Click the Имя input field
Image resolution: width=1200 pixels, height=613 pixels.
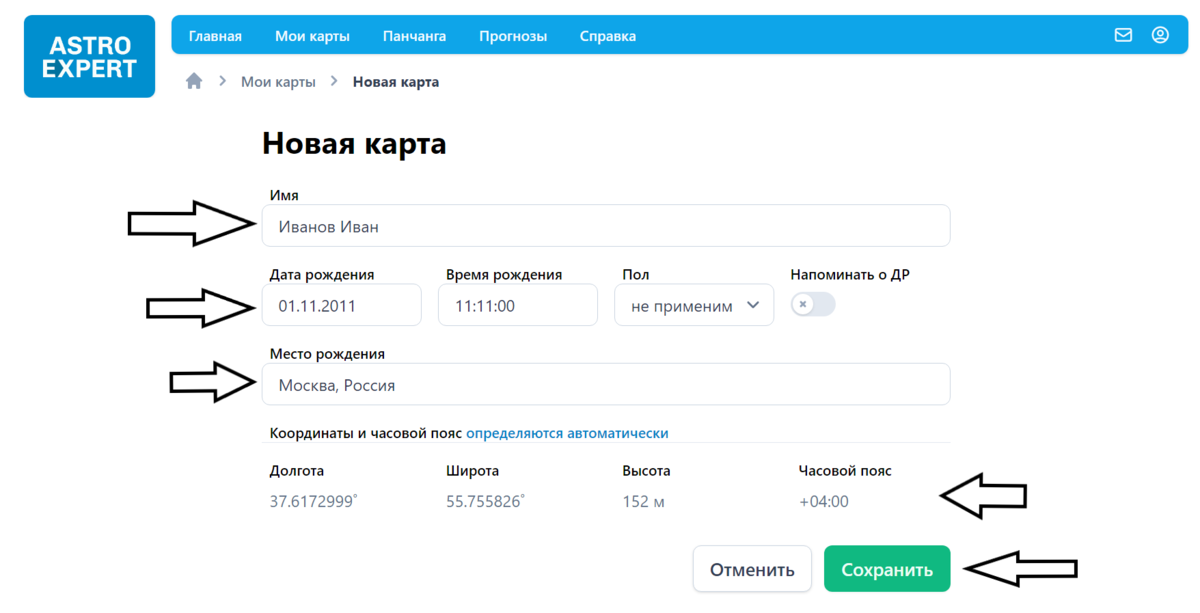[x=606, y=226]
